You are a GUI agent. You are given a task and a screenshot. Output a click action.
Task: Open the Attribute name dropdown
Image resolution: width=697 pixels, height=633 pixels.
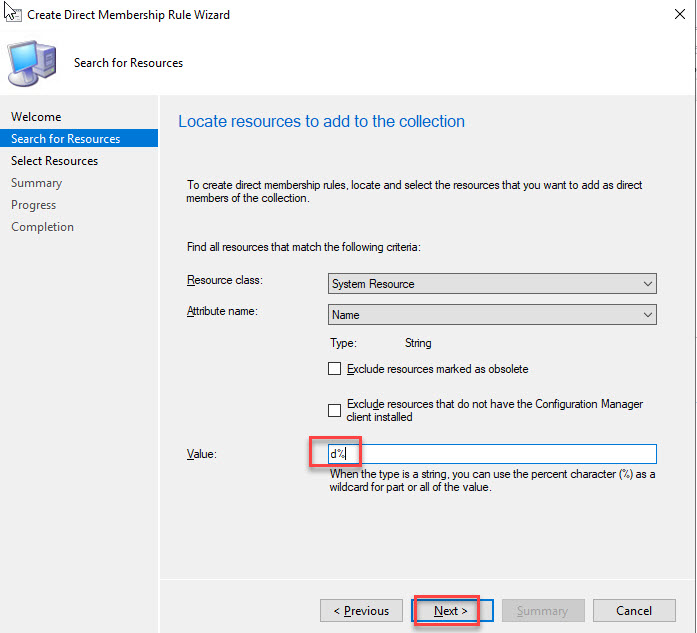[492, 315]
